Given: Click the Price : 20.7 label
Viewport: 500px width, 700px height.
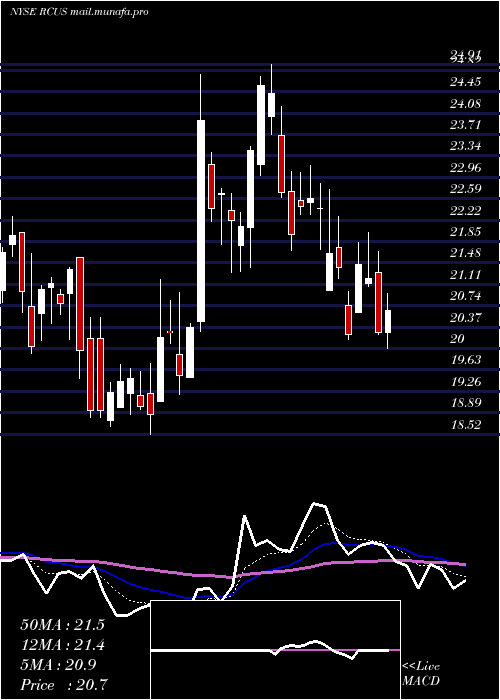Looking at the screenshot, I should pos(63,685).
